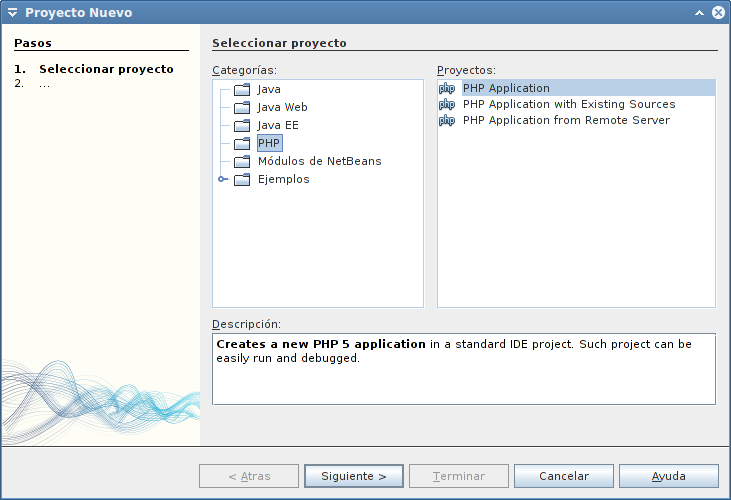Click the Cancelar button

pos(564,476)
